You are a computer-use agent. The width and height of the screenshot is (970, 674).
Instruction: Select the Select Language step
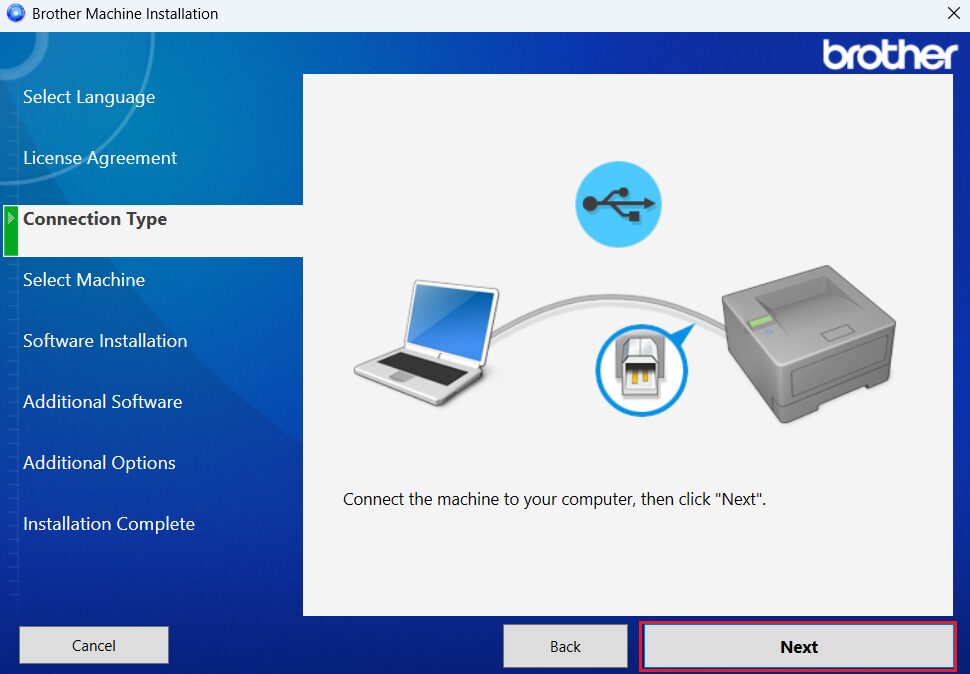coord(89,97)
